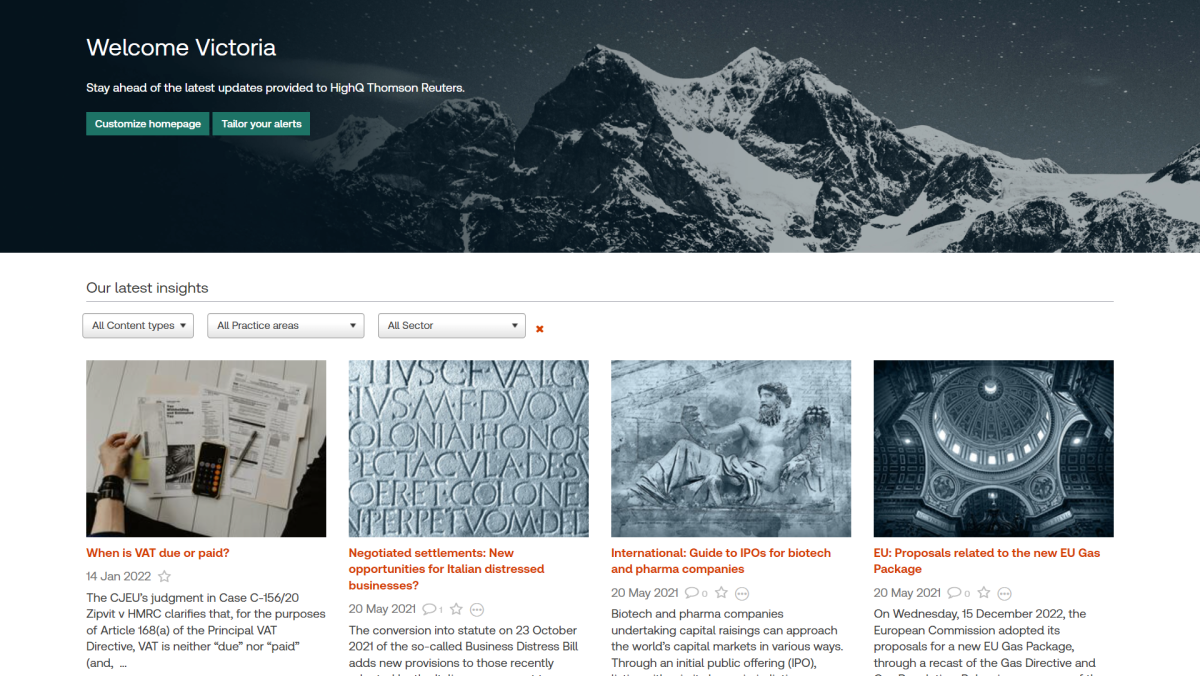Screen dimensions: 1200x676
Task: Favorite the VAT due or paid article star
Action: pyautogui.click(x=165, y=577)
